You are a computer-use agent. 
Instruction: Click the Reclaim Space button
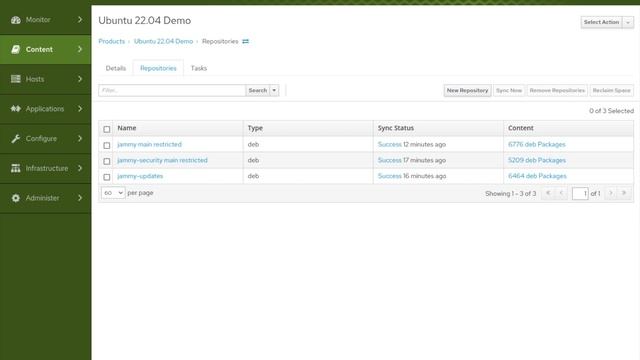tap(611, 90)
